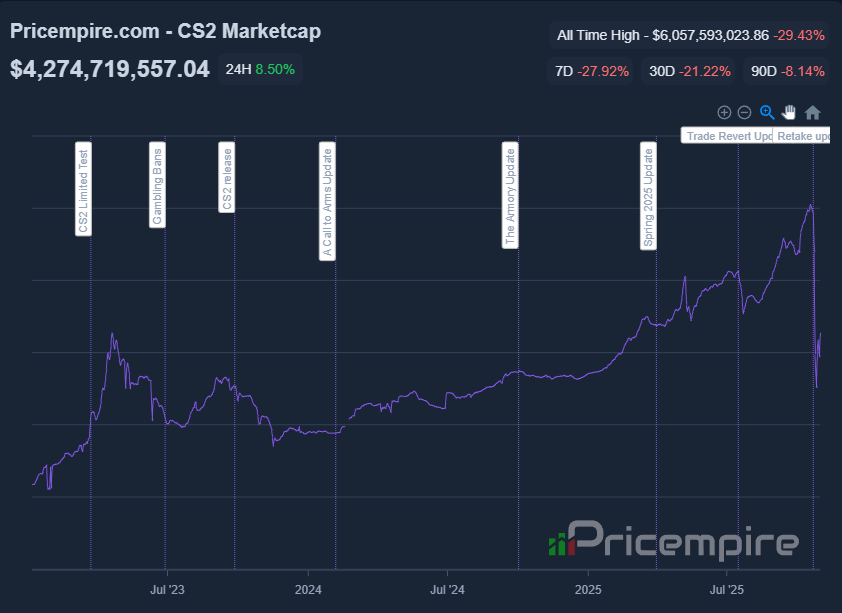The height and width of the screenshot is (613, 842).
Task: Click the All Time High stat
Action: (x=691, y=35)
